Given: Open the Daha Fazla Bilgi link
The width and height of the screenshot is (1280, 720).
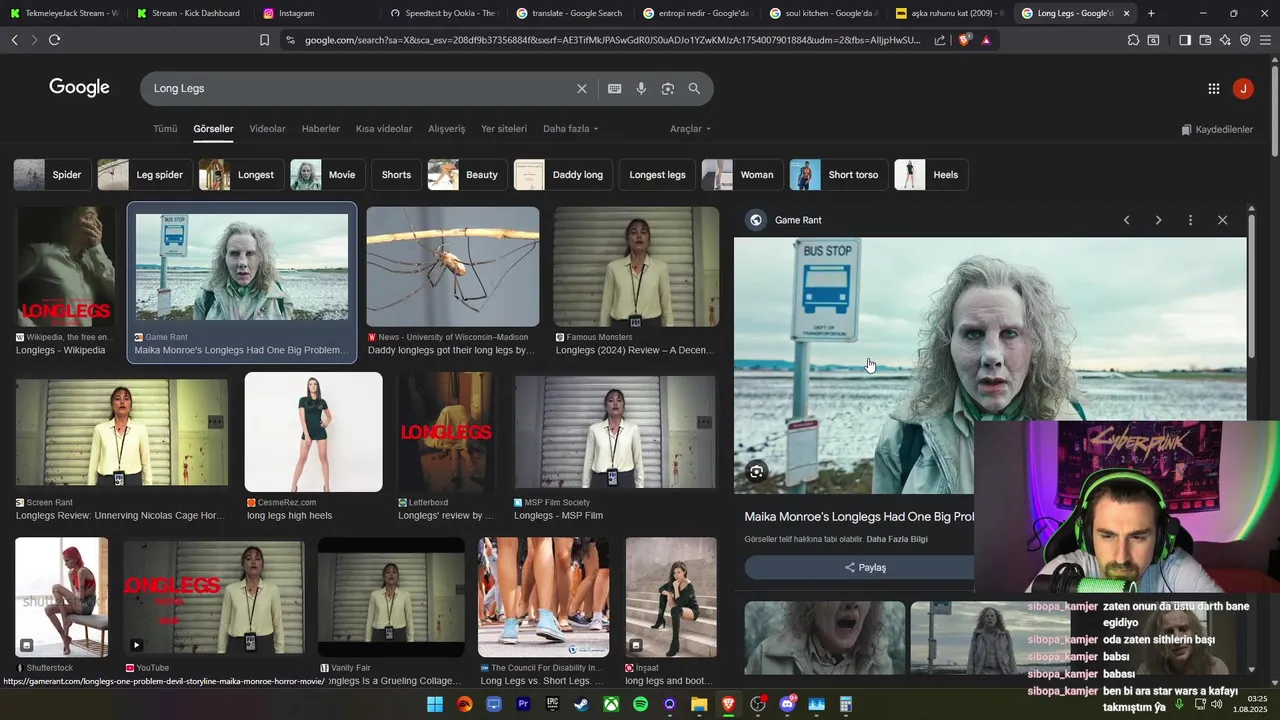Looking at the screenshot, I should click(x=897, y=539).
